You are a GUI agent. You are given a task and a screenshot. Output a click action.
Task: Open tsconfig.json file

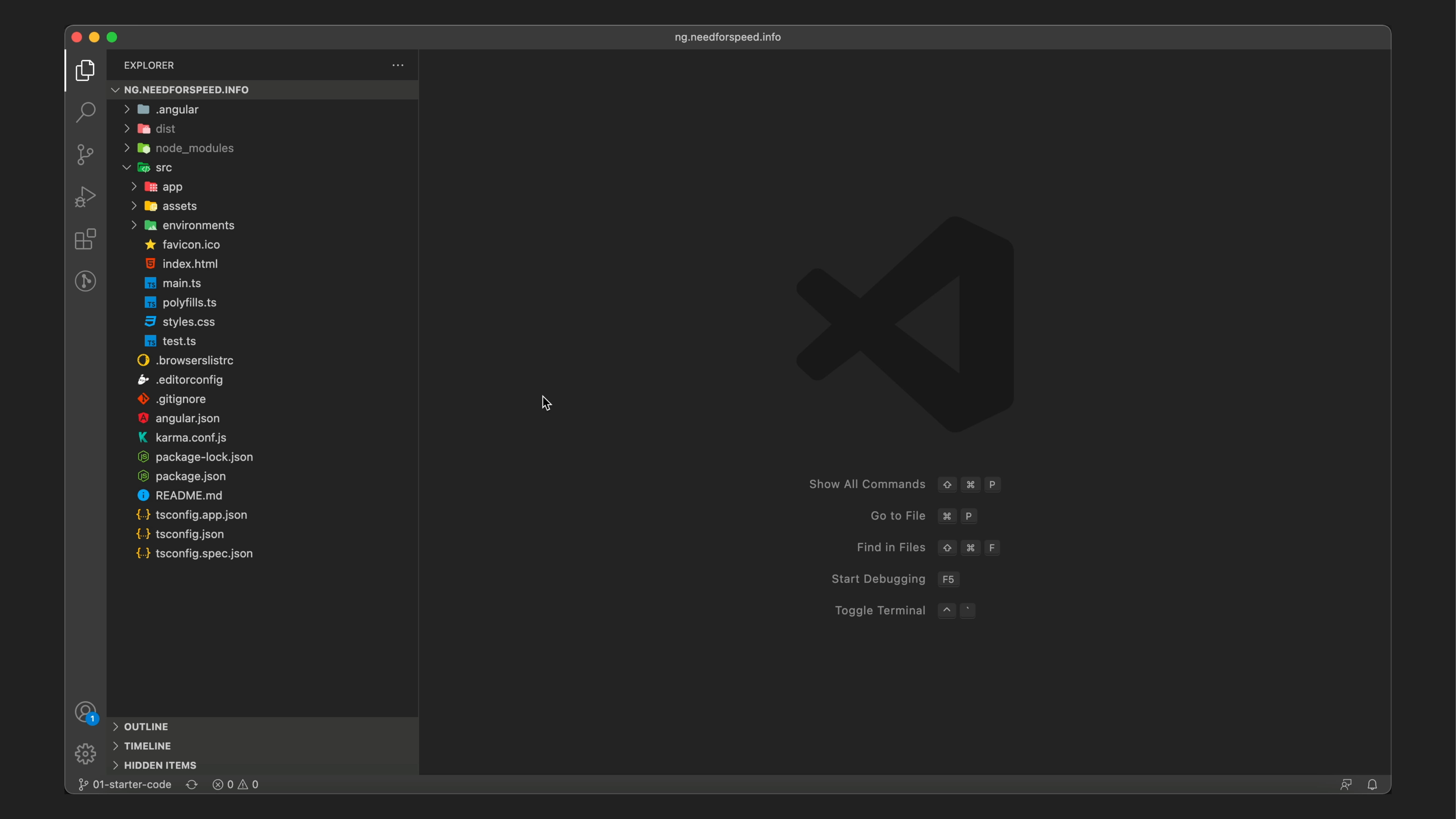click(263, 534)
